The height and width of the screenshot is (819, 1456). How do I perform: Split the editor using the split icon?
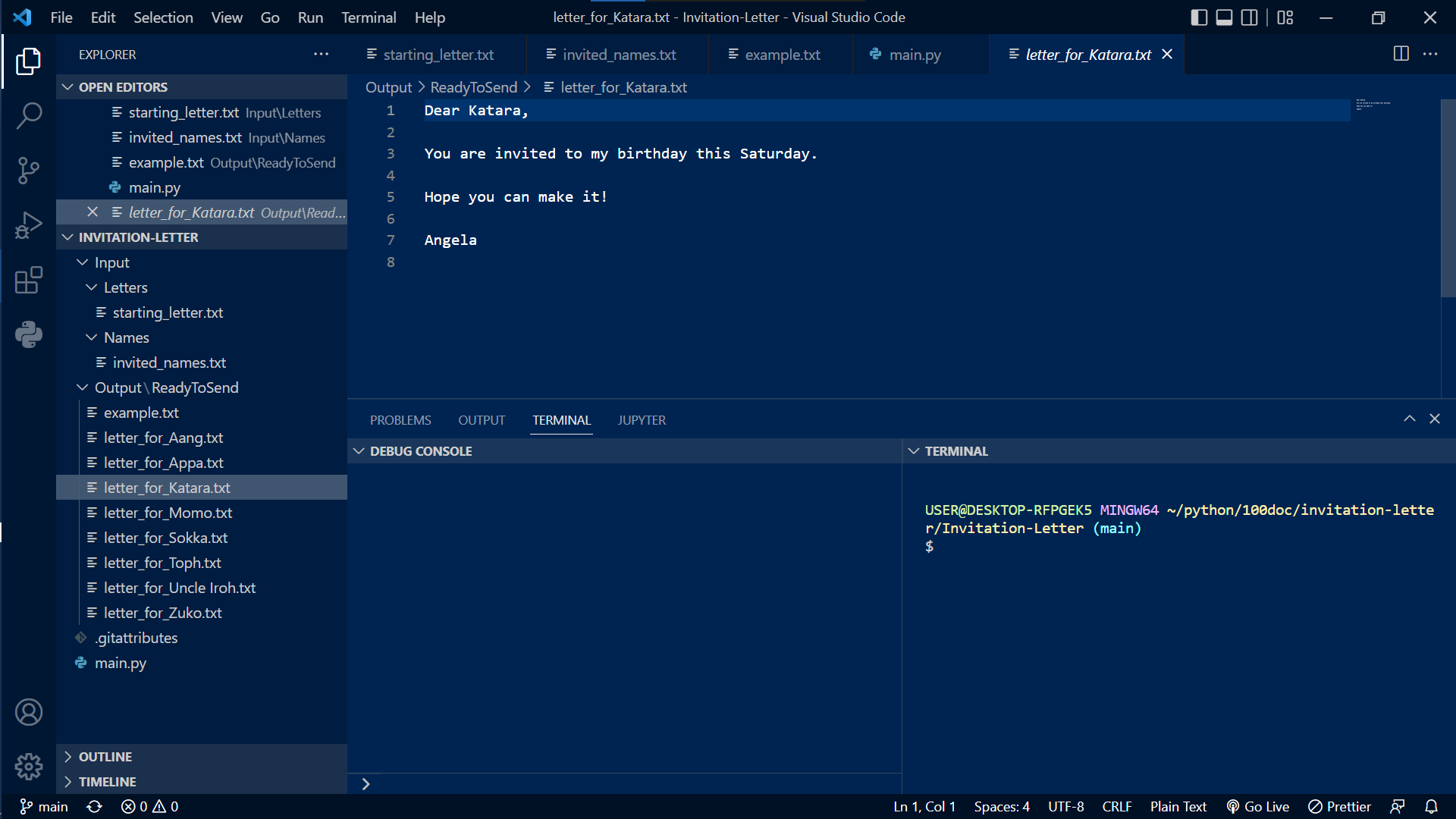coord(1399,54)
